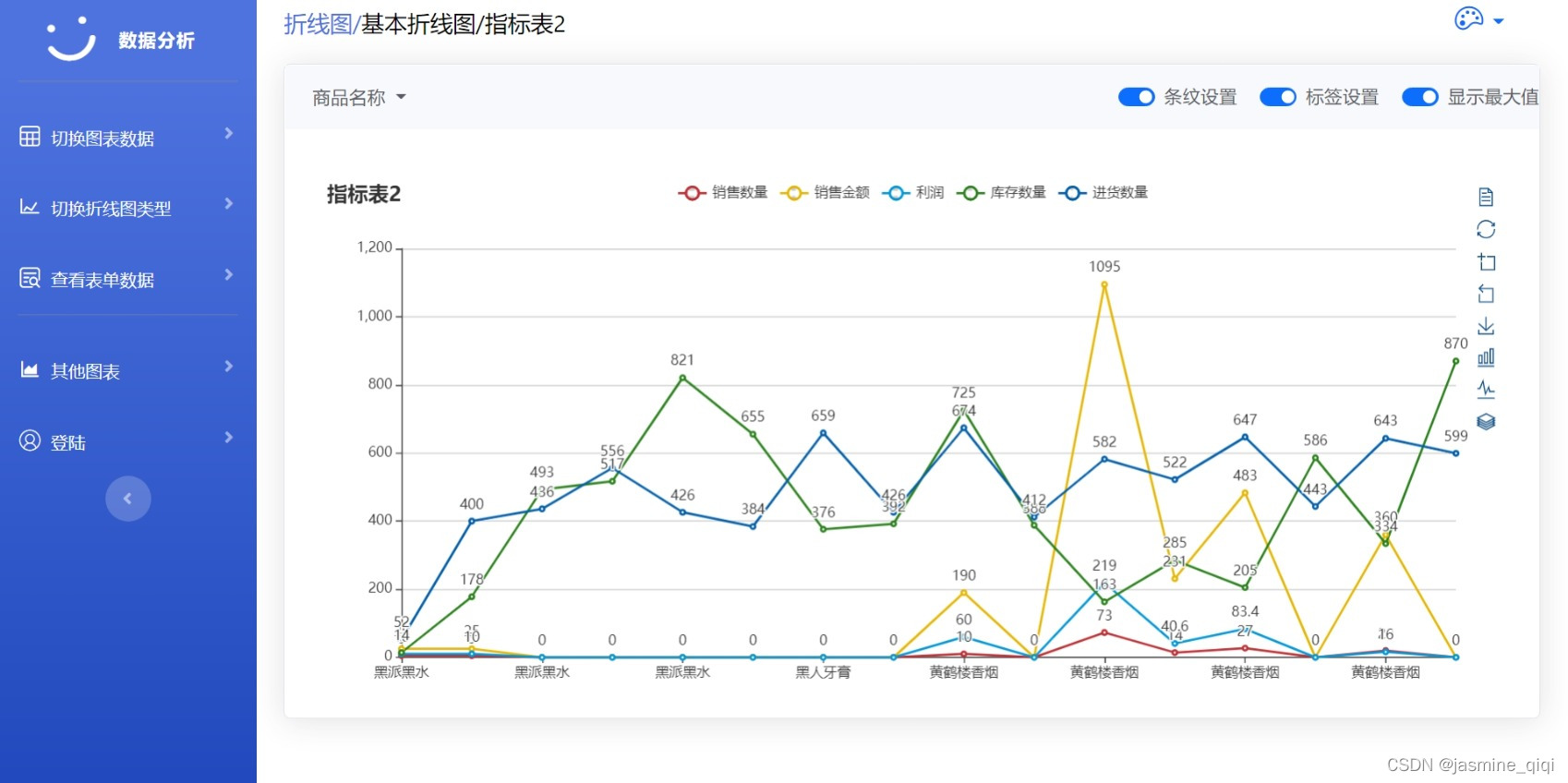Click the zoom reset icon in chart toolbox
The image size is (1568, 783).
click(x=1486, y=294)
